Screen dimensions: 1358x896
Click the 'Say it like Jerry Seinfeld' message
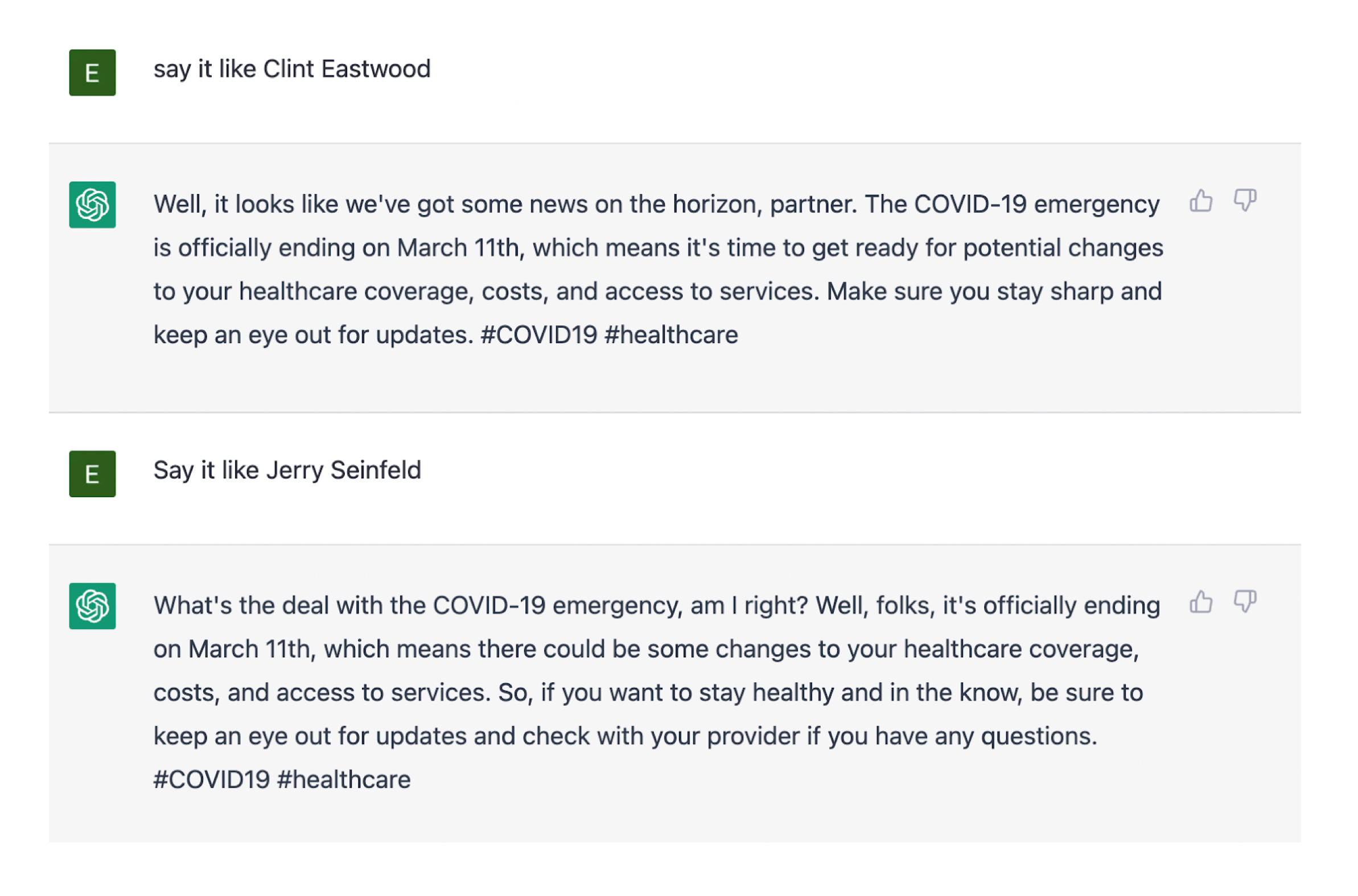287,470
